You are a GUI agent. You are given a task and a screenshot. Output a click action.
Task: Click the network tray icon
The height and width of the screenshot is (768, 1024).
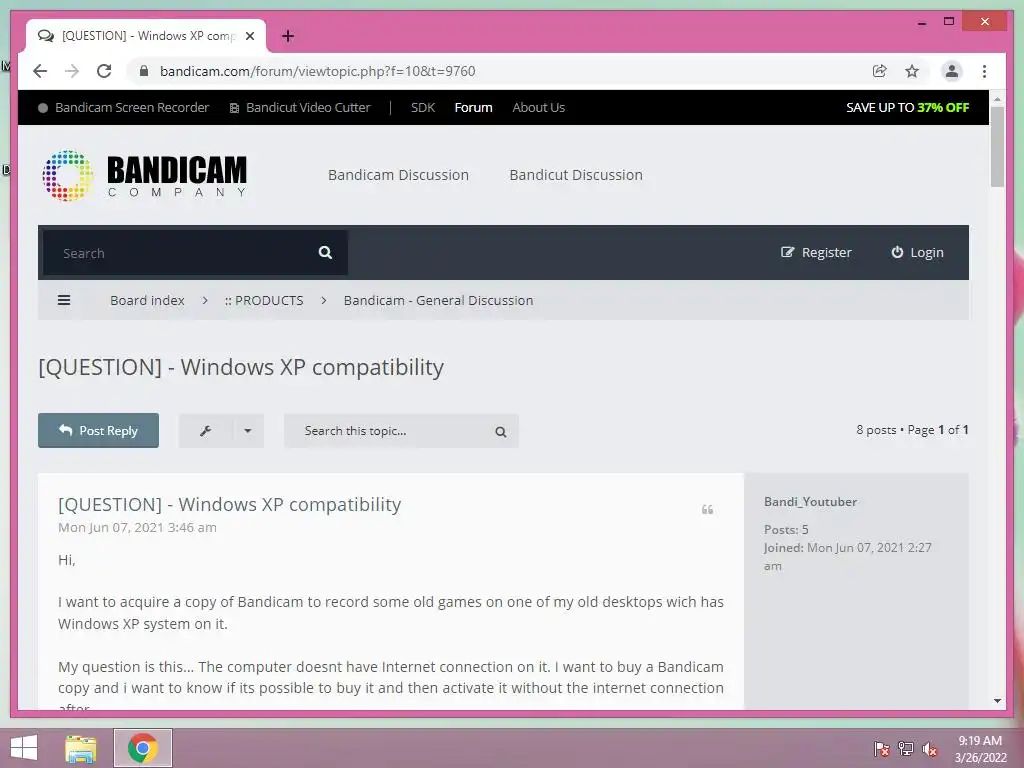click(x=906, y=748)
